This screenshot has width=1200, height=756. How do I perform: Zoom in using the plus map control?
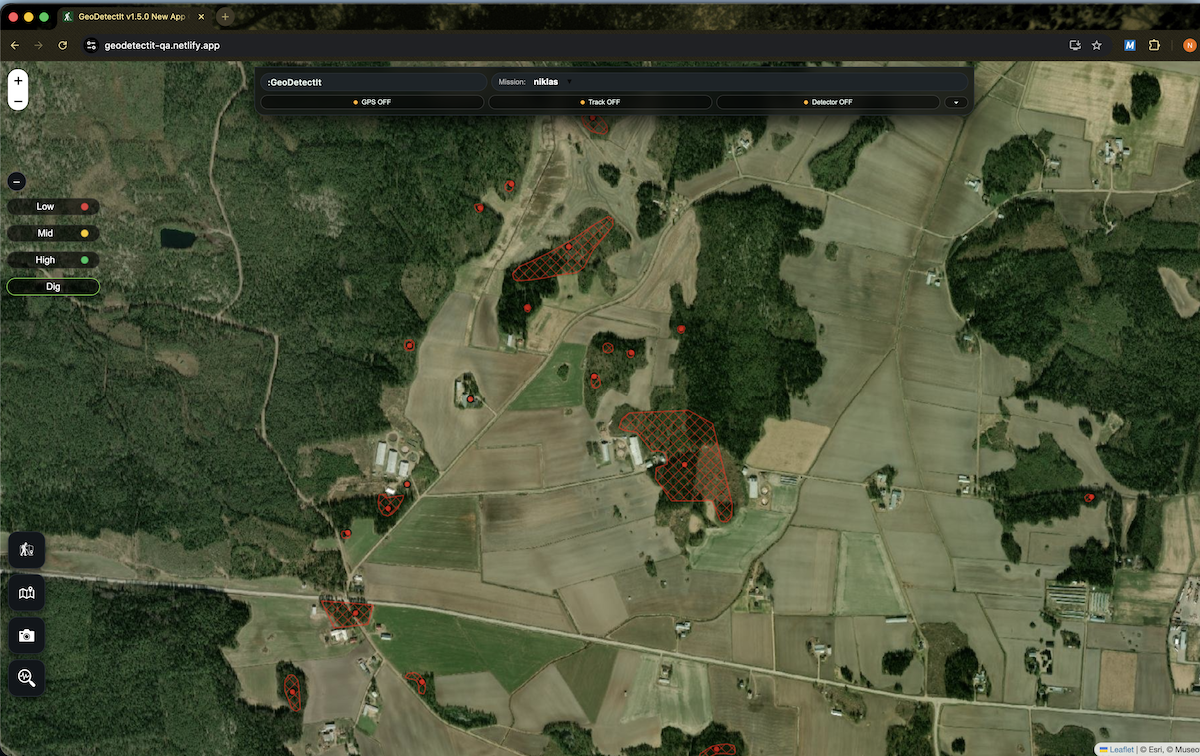pos(17,78)
